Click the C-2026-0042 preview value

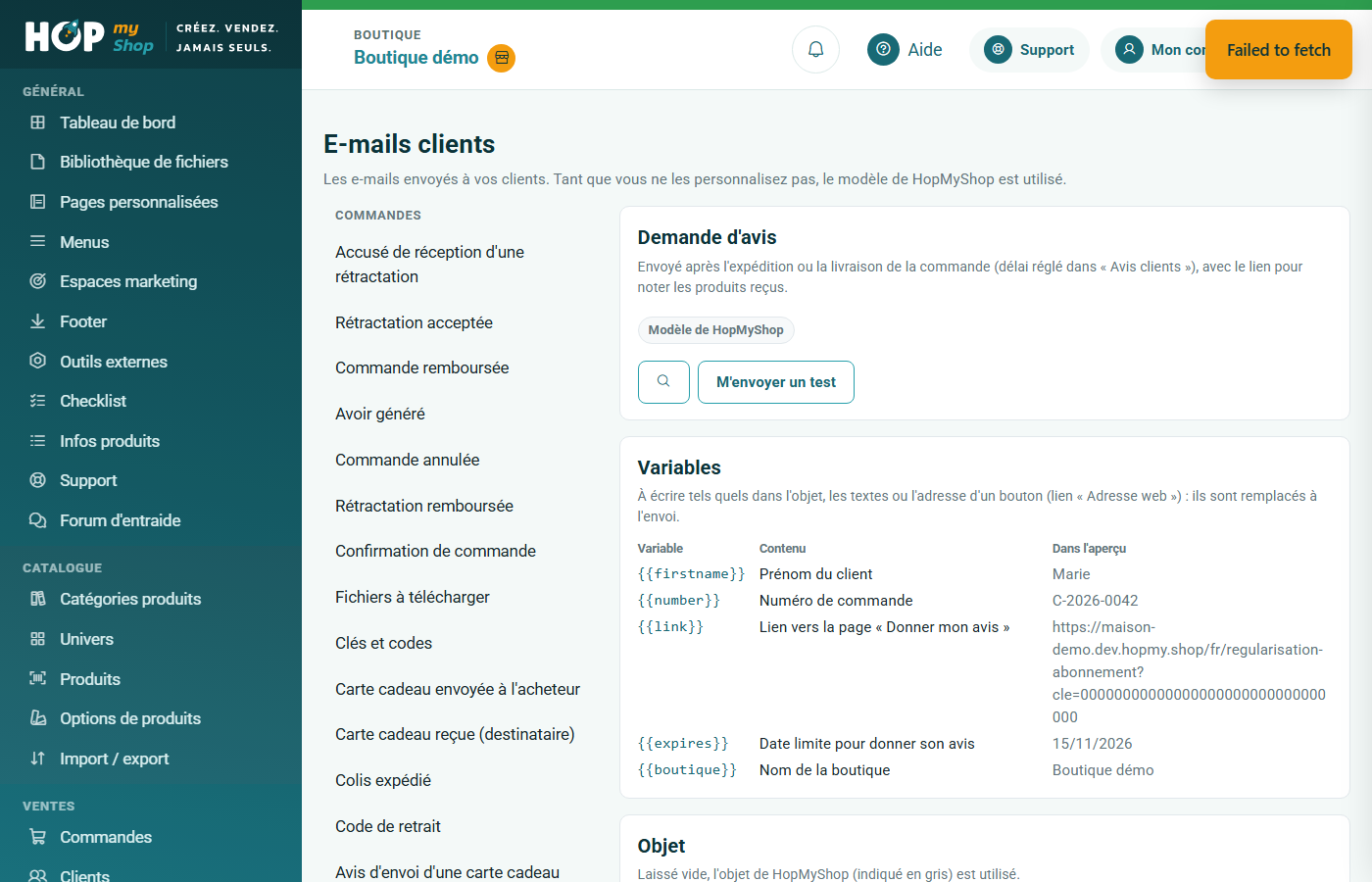click(x=1095, y=601)
